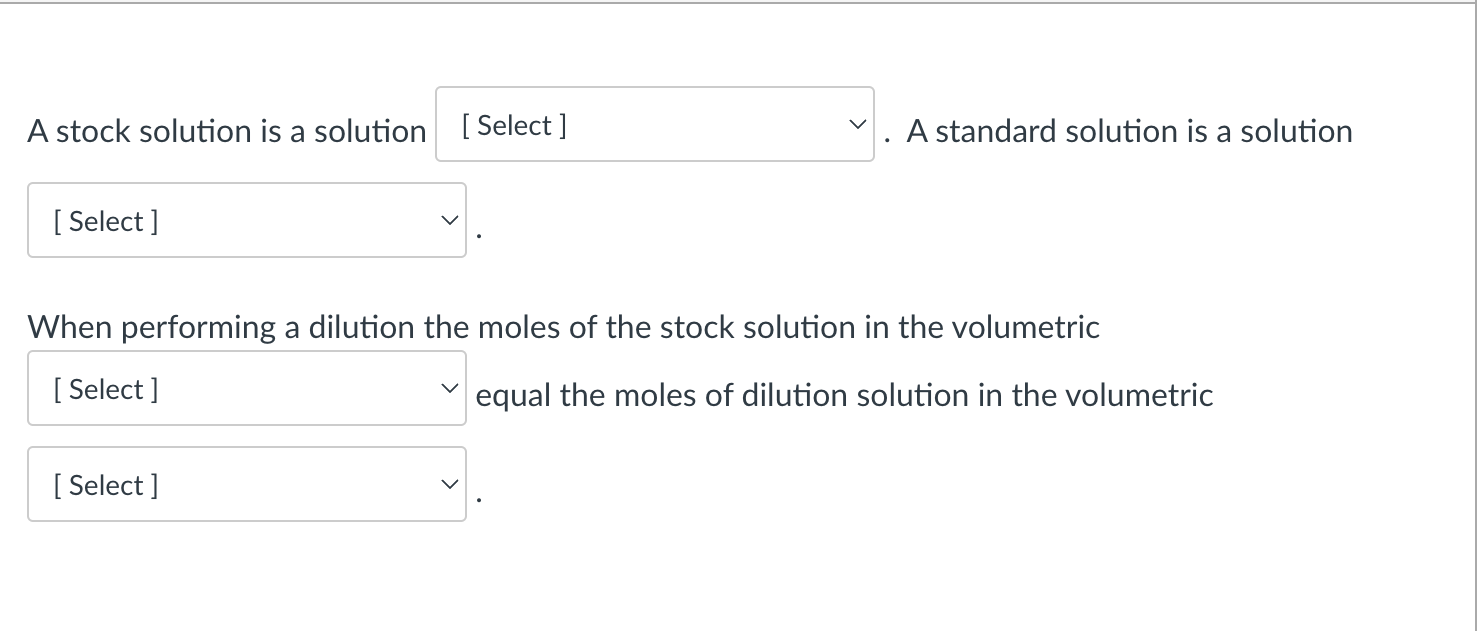Click the chevron arrow of the standard solution dropdown
The height and width of the screenshot is (631, 1480).
coord(447,221)
